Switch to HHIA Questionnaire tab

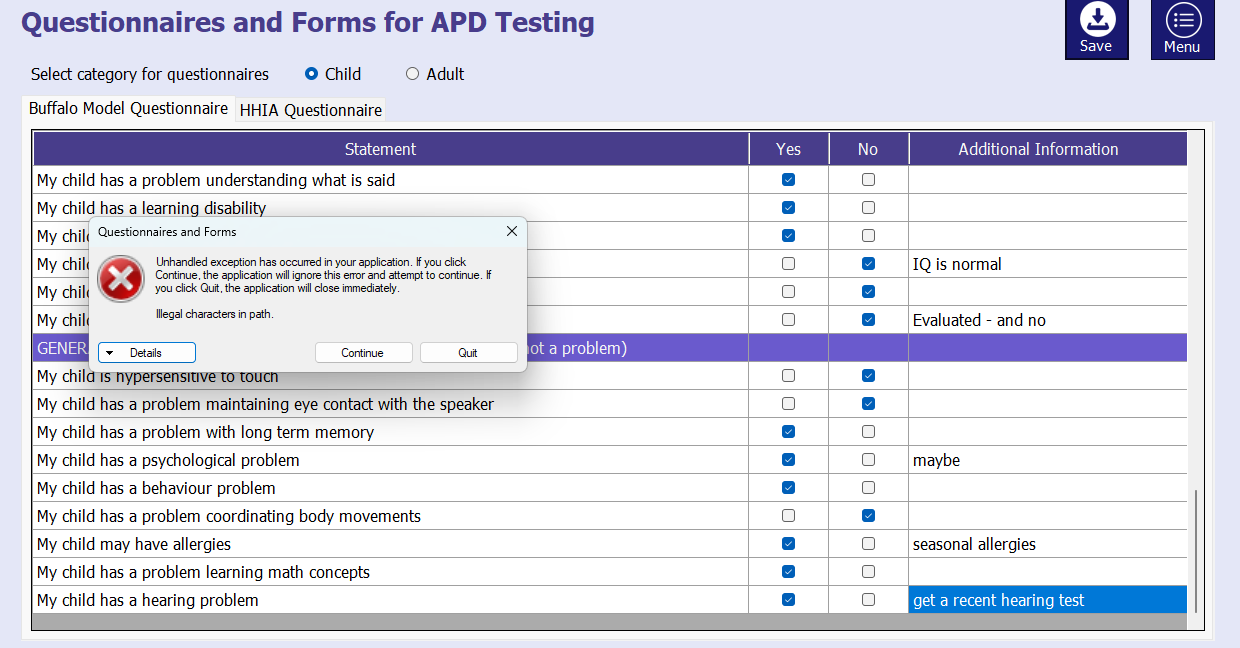point(310,110)
